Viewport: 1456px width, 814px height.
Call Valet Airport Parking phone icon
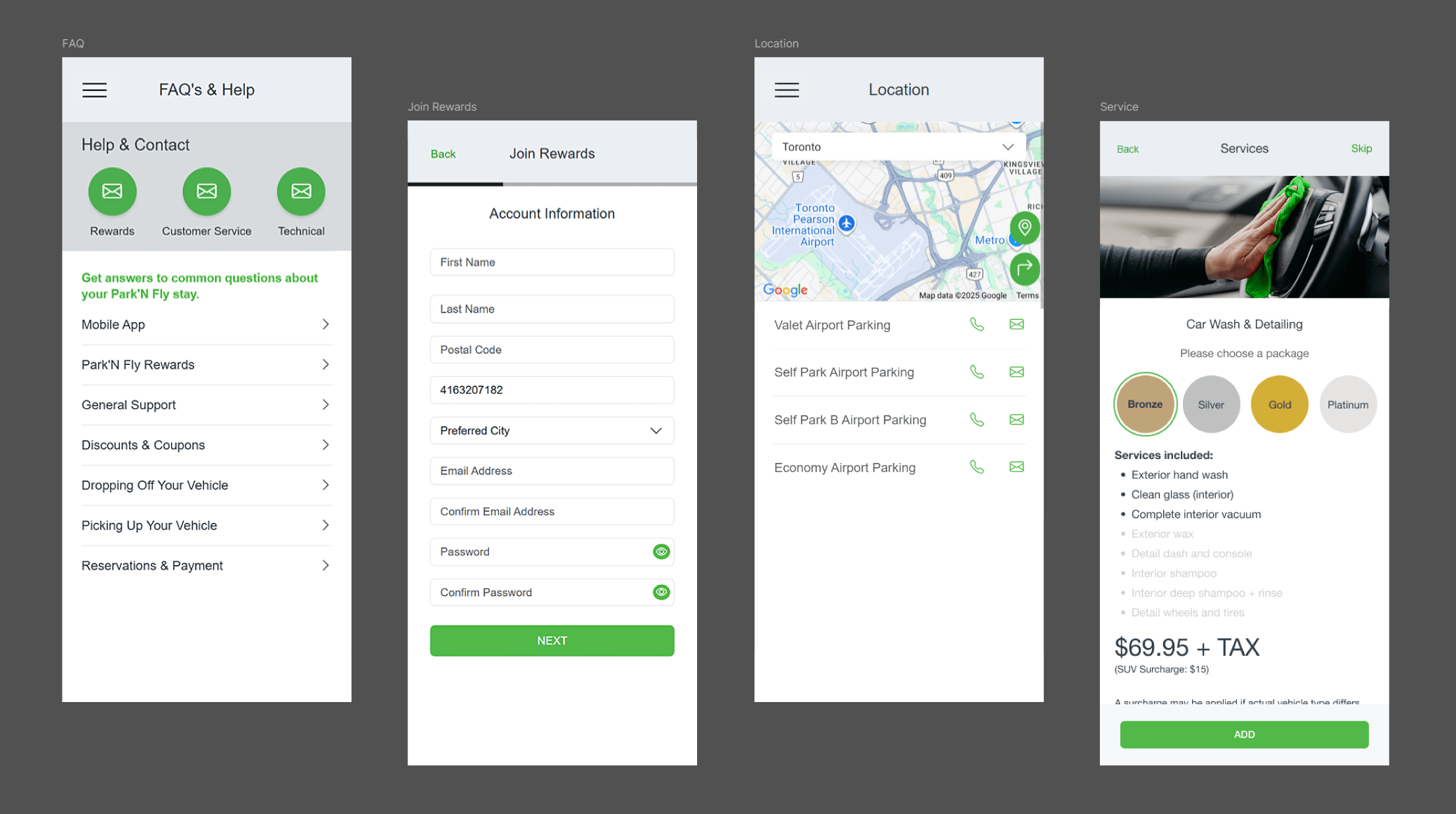(977, 325)
